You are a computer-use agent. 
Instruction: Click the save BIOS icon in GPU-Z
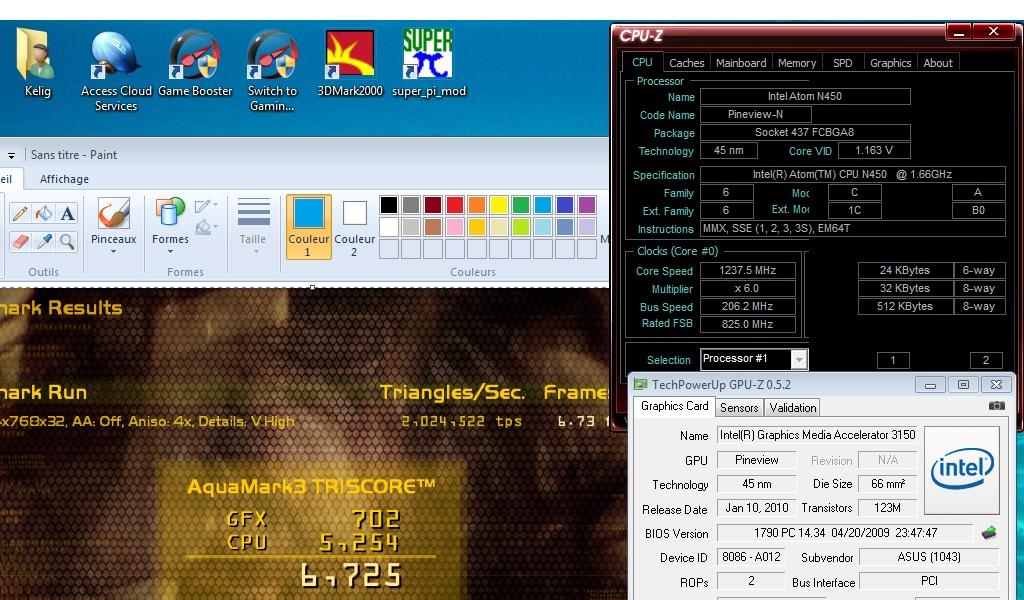[989, 533]
